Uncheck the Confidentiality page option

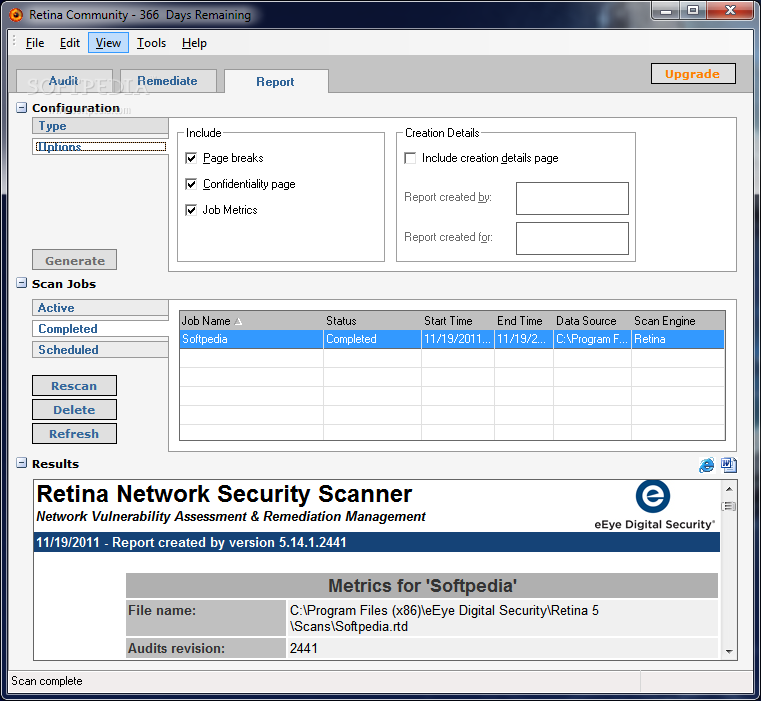(x=191, y=184)
